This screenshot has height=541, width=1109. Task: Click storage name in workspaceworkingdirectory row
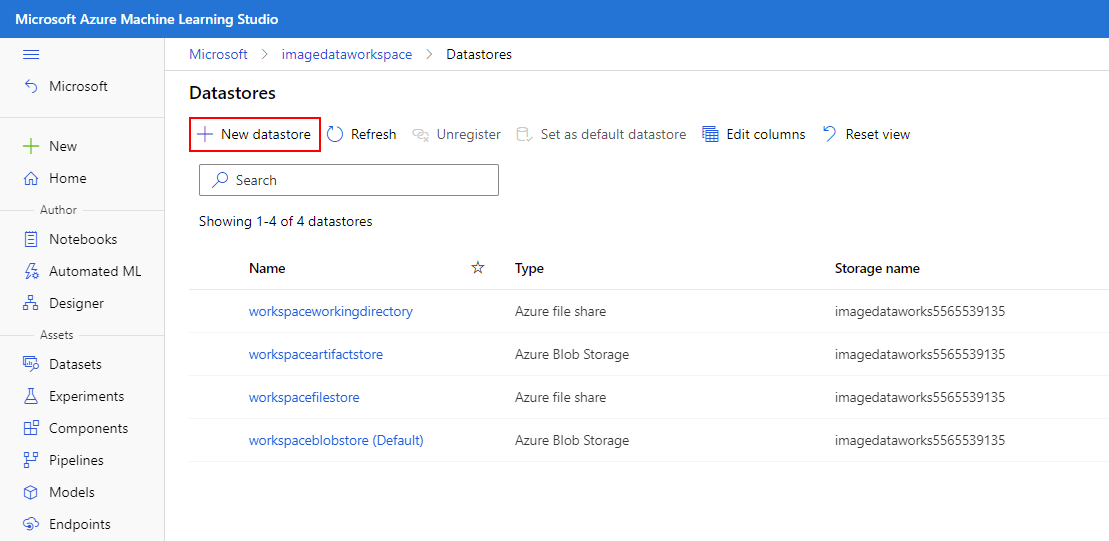(x=919, y=310)
